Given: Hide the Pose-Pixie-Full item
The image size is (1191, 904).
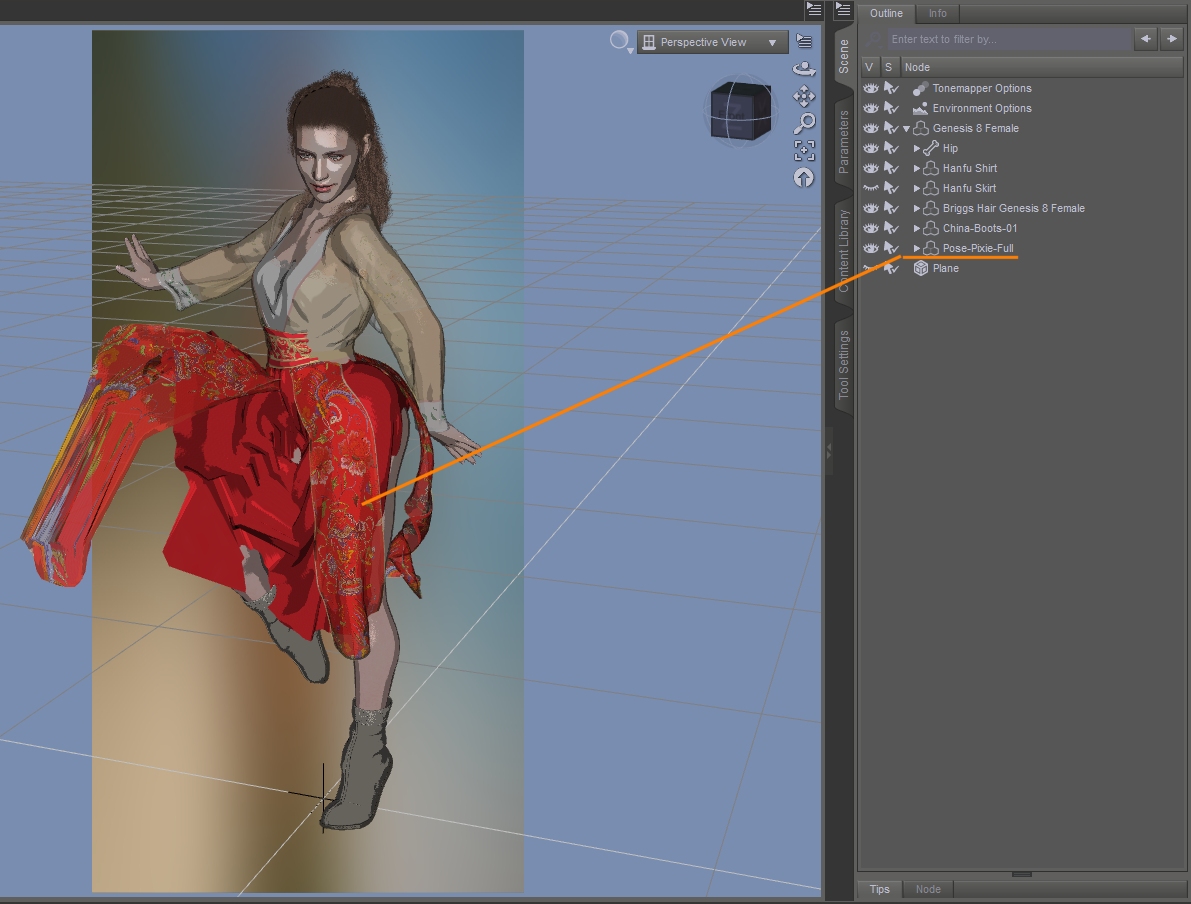Looking at the screenshot, I should click(870, 248).
